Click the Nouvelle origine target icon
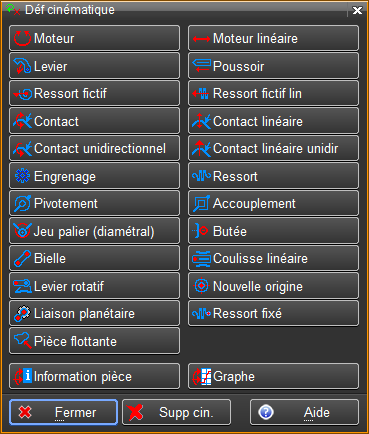 (x=201, y=286)
